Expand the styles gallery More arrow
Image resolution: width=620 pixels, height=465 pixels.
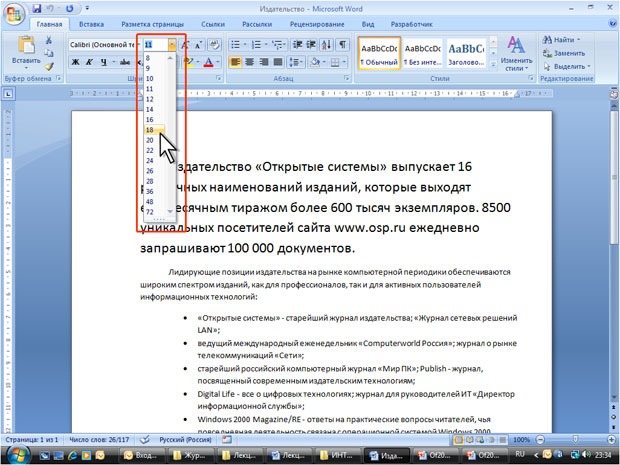pos(493,64)
